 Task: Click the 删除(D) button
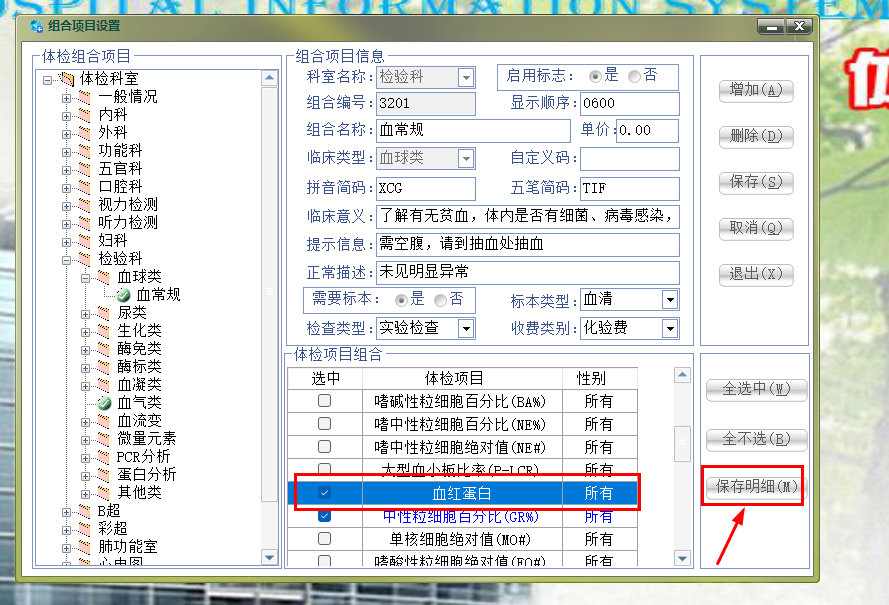[756, 137]
